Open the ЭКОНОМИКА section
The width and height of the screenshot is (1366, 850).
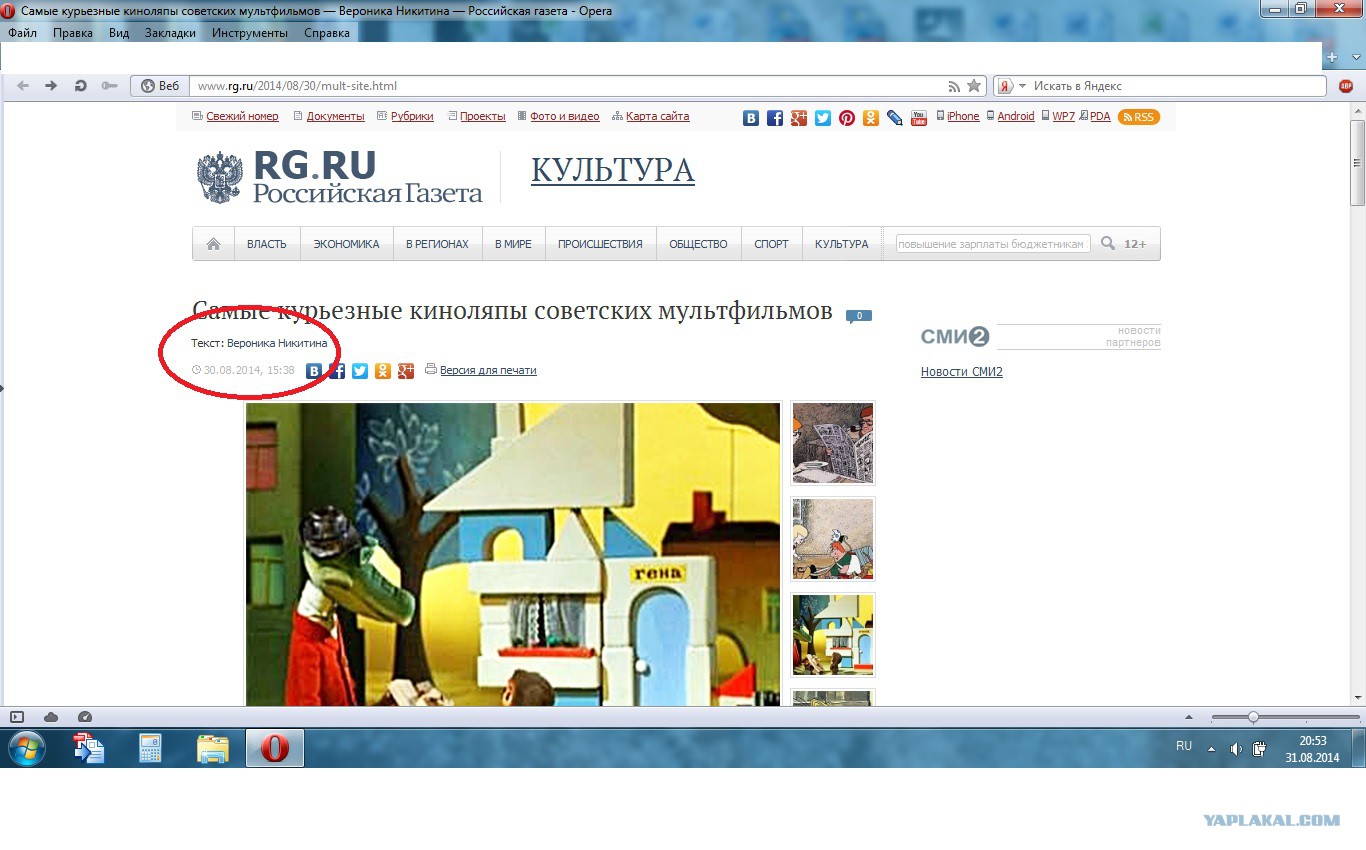tap(346, 244)
